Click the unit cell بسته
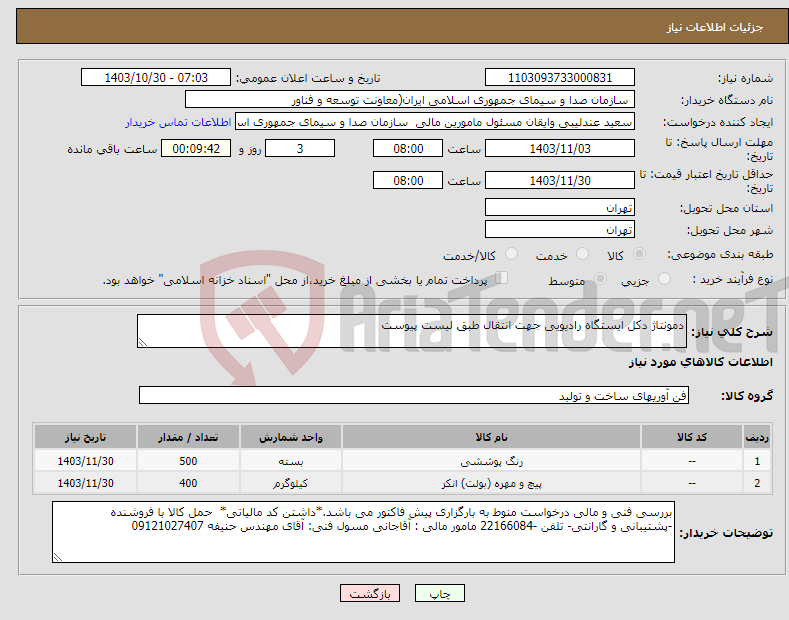The width and height of the screenshot is (789, 620). coord(291,460)
